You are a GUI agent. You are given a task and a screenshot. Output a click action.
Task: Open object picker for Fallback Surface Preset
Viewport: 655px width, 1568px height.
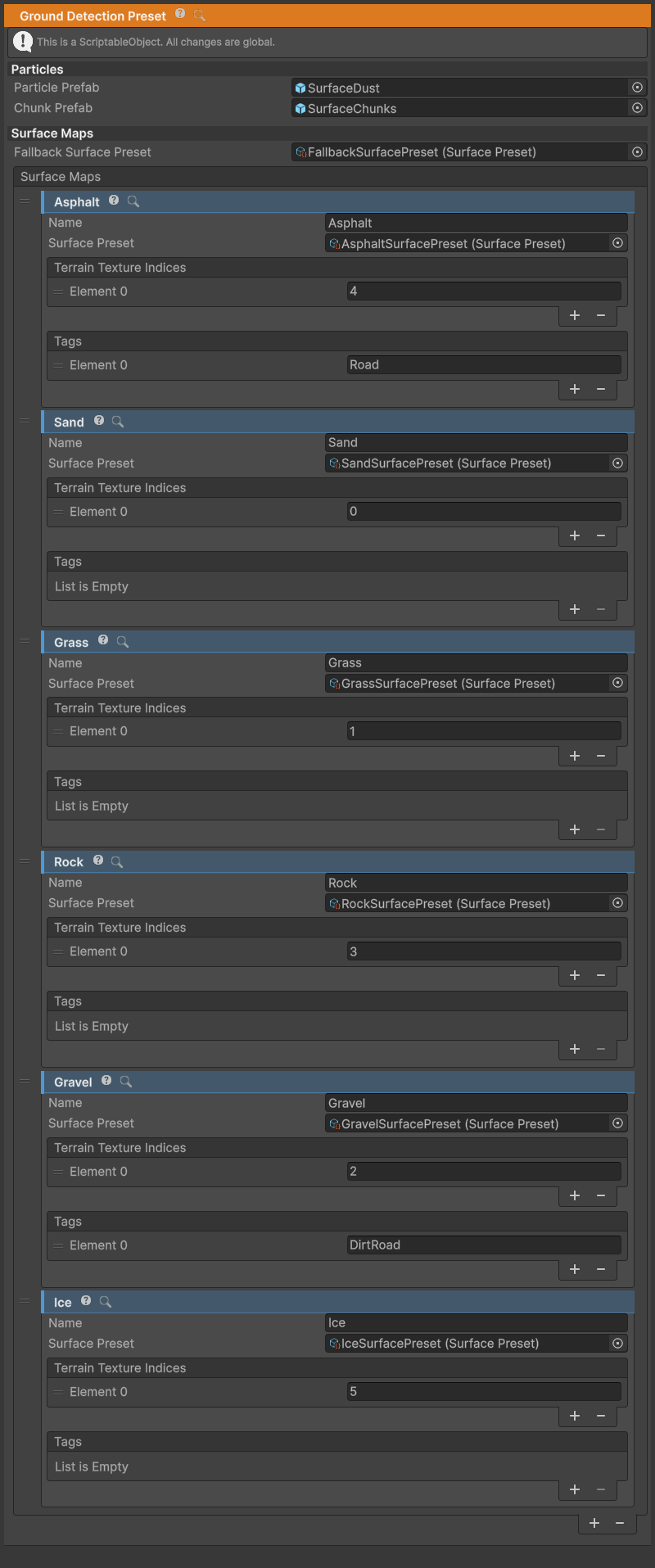(x=637, y=152)
